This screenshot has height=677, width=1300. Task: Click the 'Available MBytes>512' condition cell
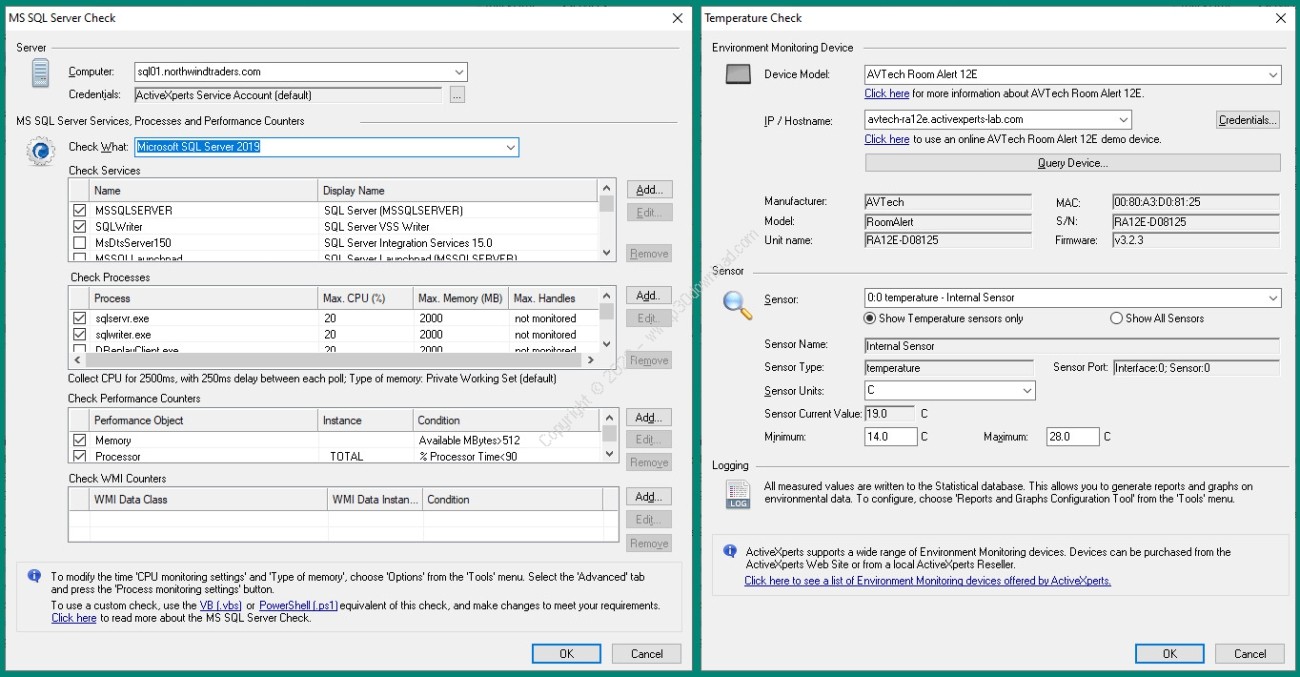[470, 440]
